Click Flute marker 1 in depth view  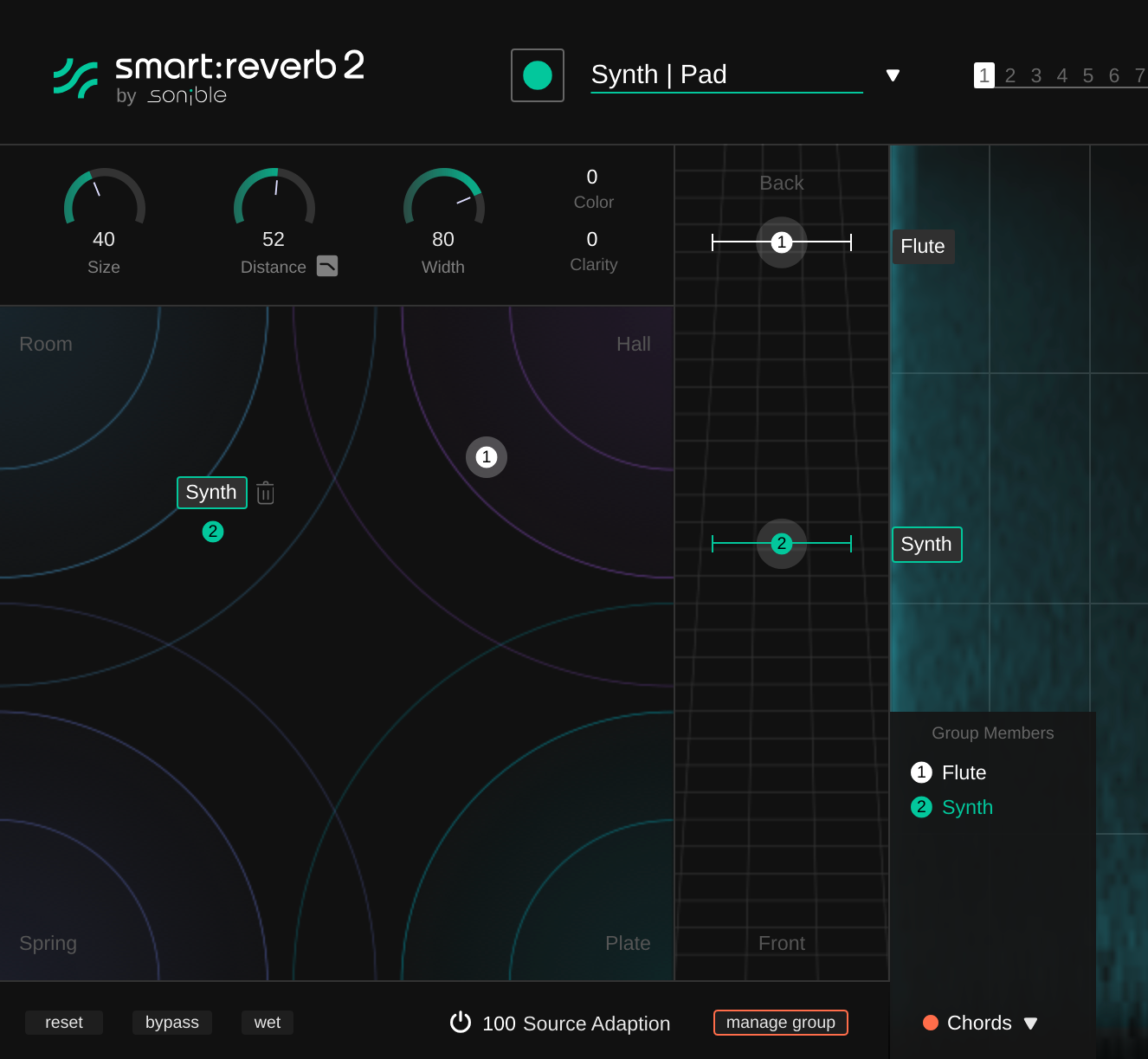[x=782, y=242]
